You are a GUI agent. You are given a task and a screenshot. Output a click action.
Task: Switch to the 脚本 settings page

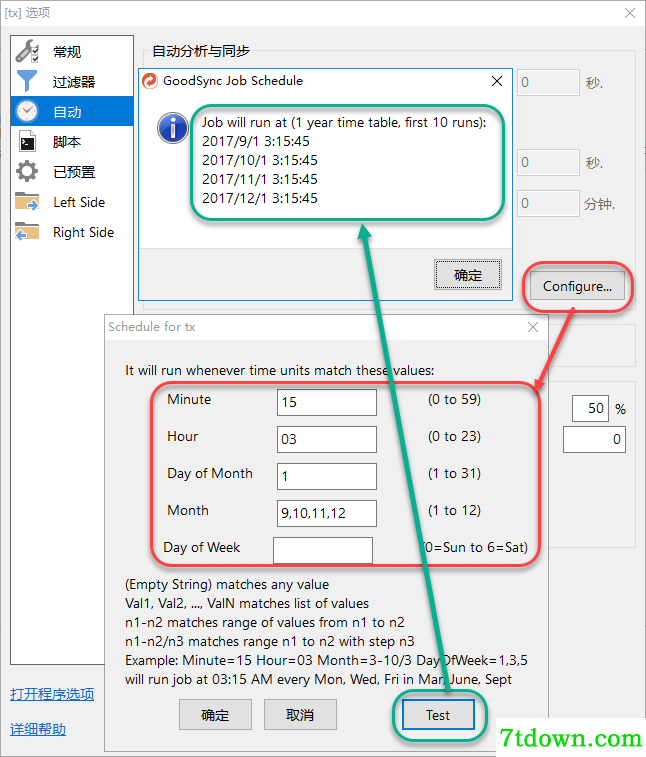click(x=72, y=141)
